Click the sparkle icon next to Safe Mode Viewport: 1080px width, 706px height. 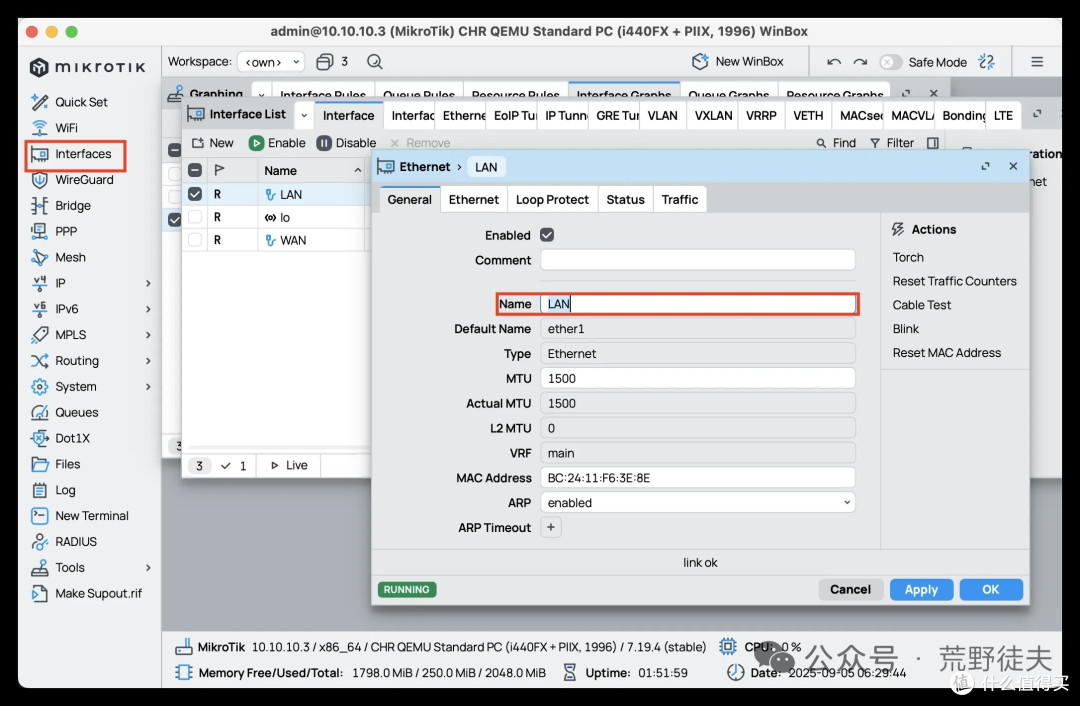click(987, 62)
